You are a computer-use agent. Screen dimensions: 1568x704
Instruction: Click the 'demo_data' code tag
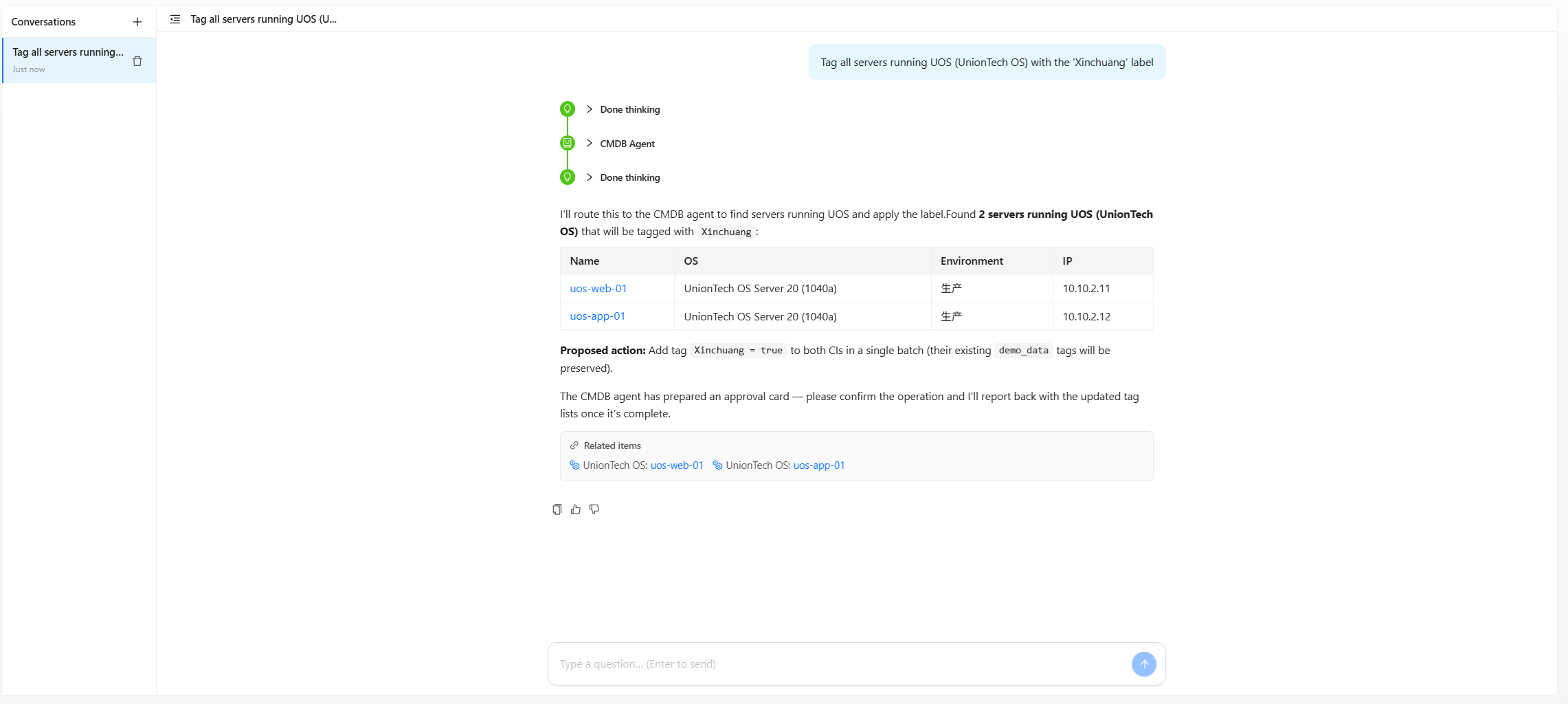(x=1023, y=351)
